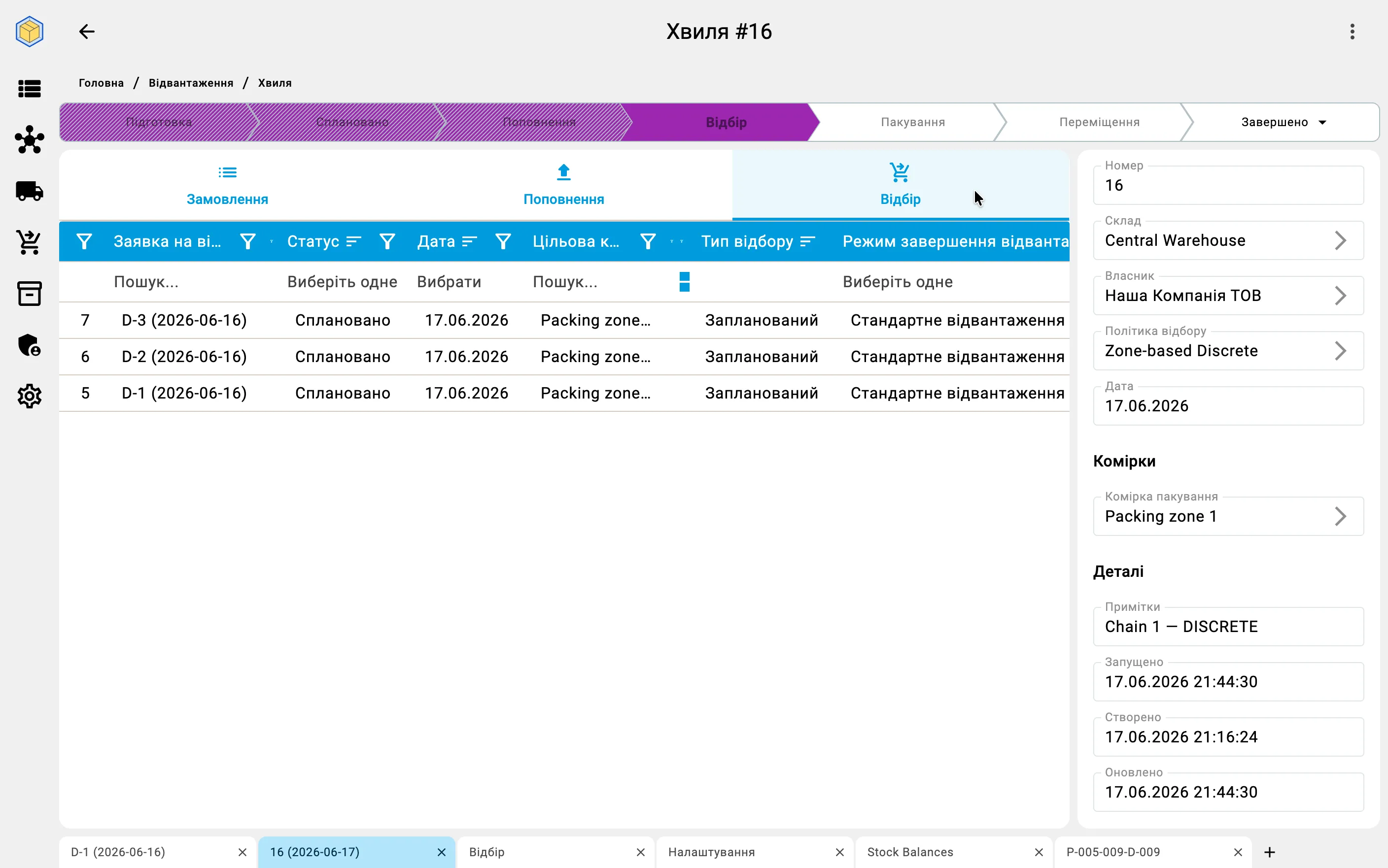Open the network nodes sidebar icon
Image resolution: width=1388 pixels, height=868 pixels.
(x=29, y=139)
